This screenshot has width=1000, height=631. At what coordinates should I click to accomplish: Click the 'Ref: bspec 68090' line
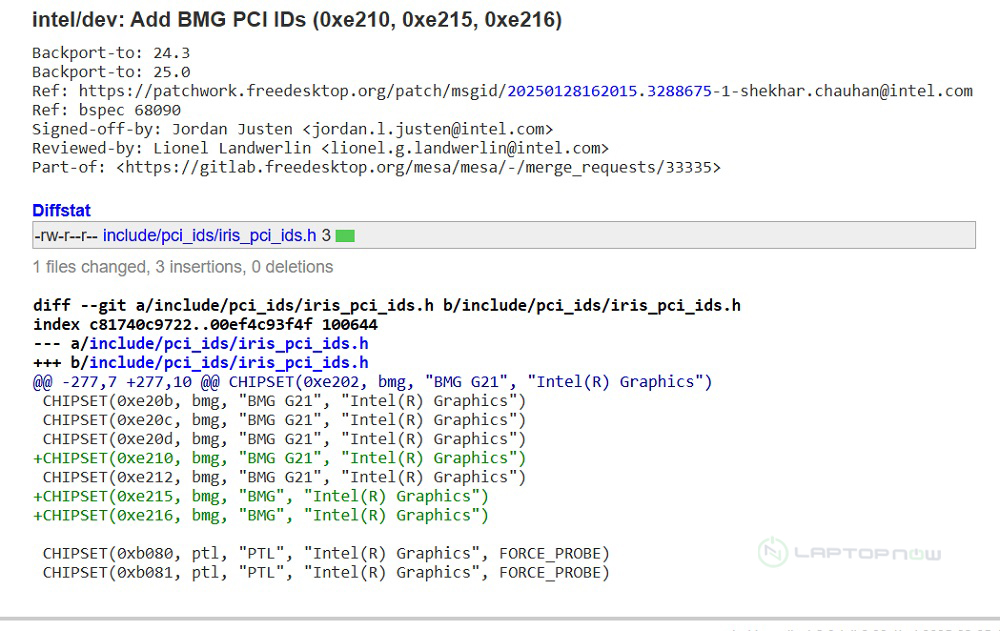pos(92,110)
